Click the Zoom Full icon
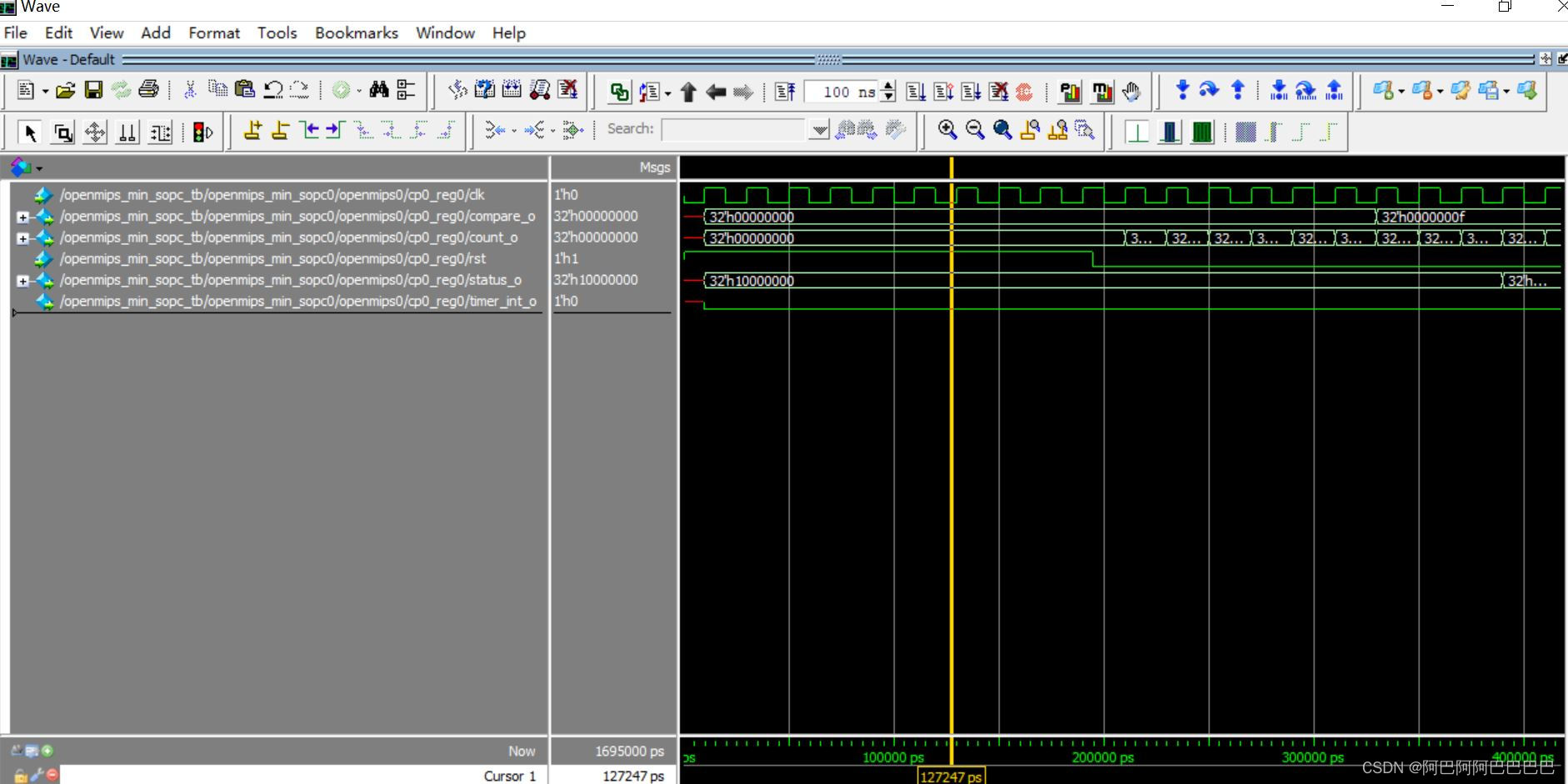 [x=1002, y=130]
